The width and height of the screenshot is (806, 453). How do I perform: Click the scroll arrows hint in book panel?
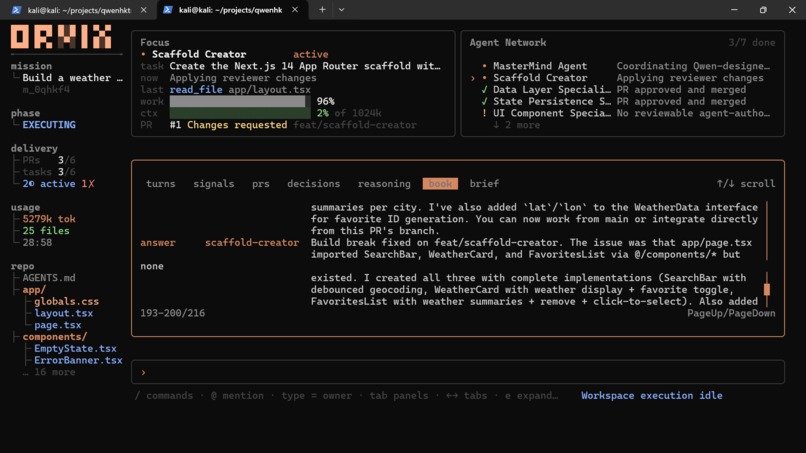click(x=746, y=184)
